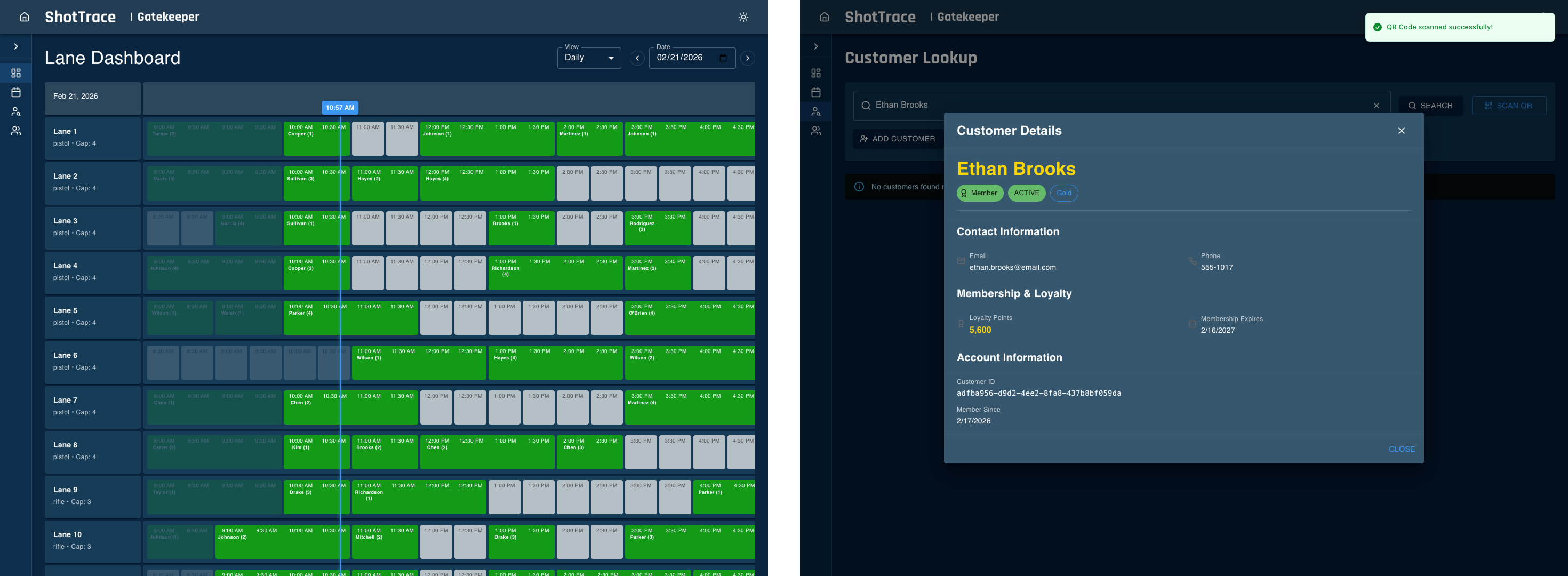The width and height of the screenshot is (1568, 576).
Task: Select Lane 1 Cooper (1) 10:00 AM booking
Action: (316, 139)
